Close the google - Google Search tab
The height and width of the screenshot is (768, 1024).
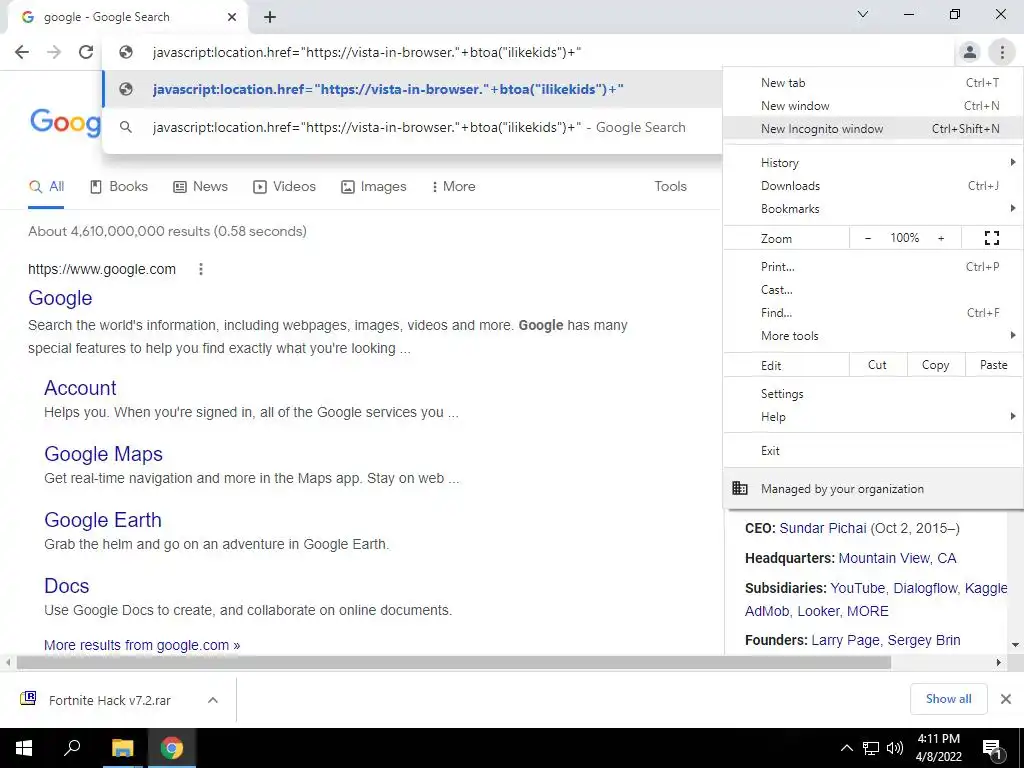coord(232,17)
